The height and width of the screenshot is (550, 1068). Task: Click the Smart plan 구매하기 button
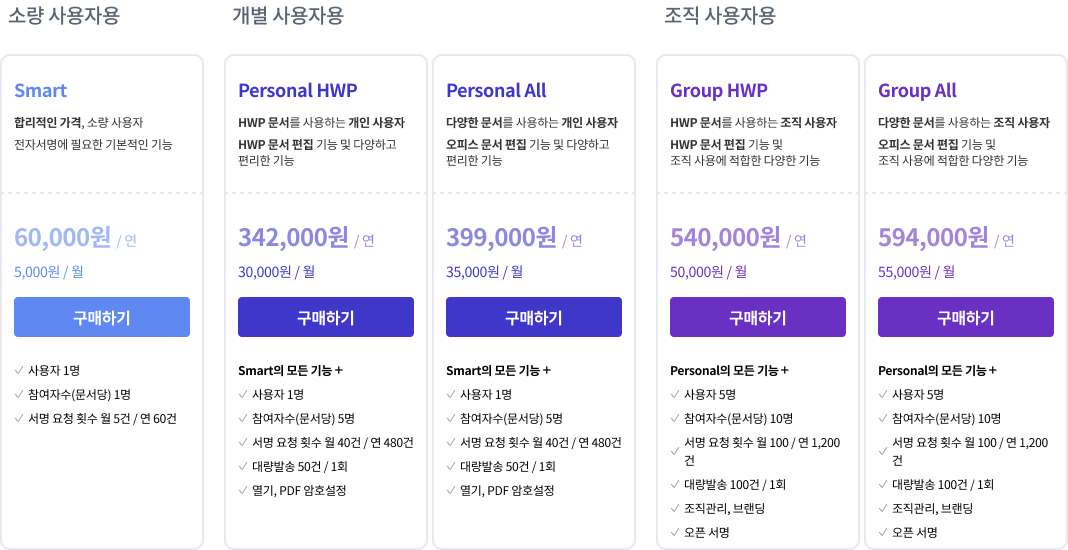click(x=102, y=317)
